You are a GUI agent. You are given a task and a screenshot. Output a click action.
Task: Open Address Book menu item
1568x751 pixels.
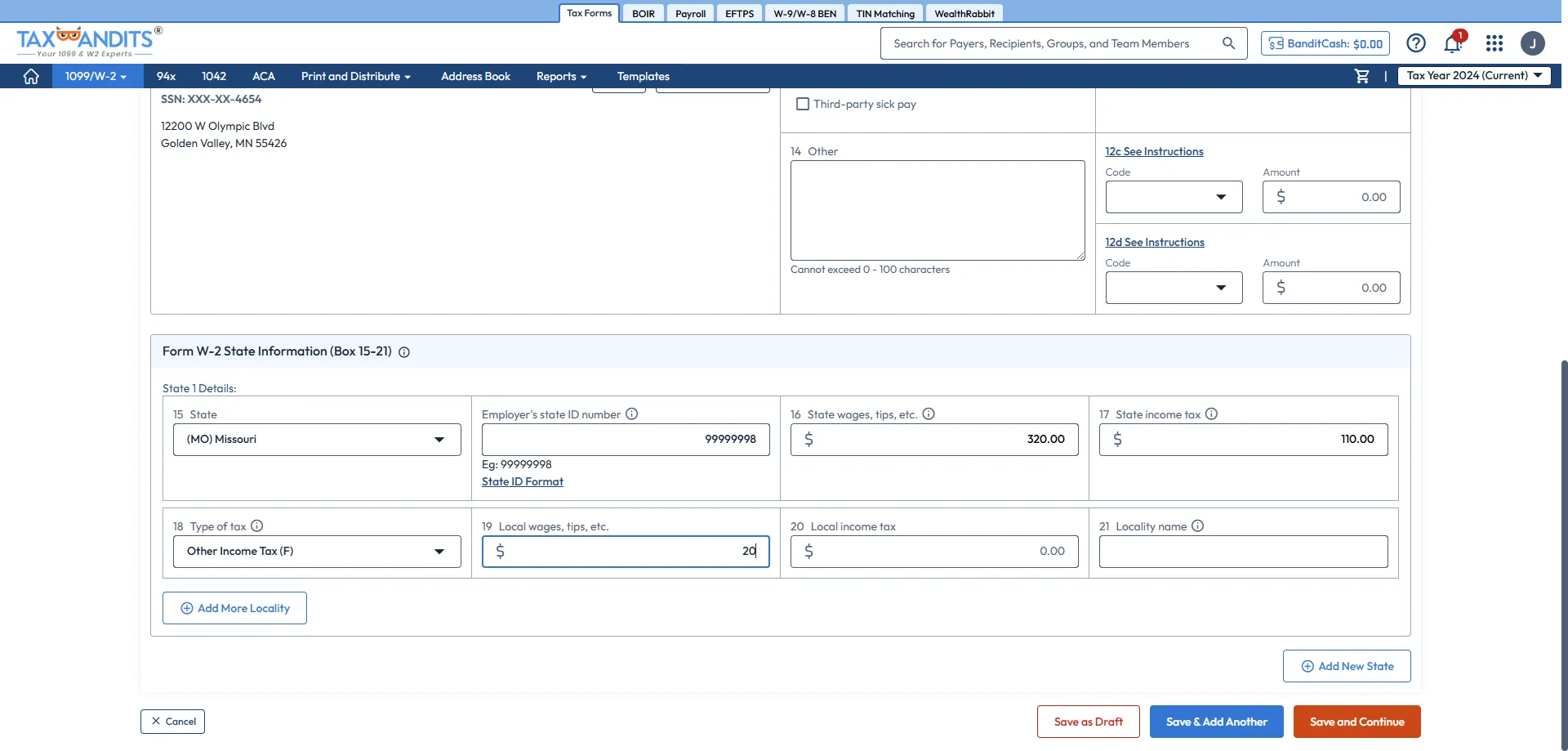(475, 76)
